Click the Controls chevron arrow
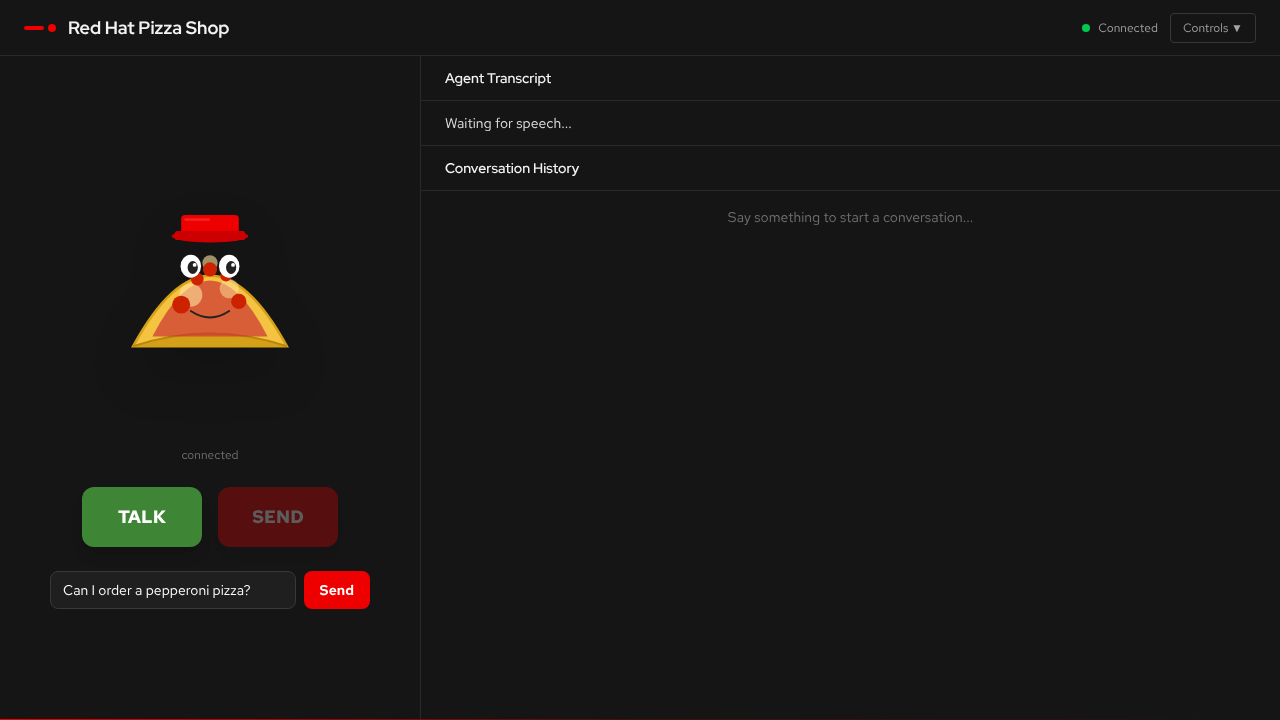 coord(1240,28)
